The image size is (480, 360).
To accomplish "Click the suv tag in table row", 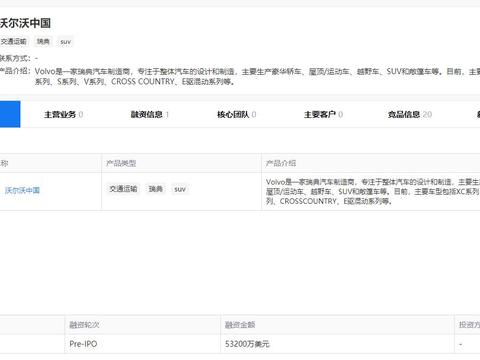I will [180, 189].
